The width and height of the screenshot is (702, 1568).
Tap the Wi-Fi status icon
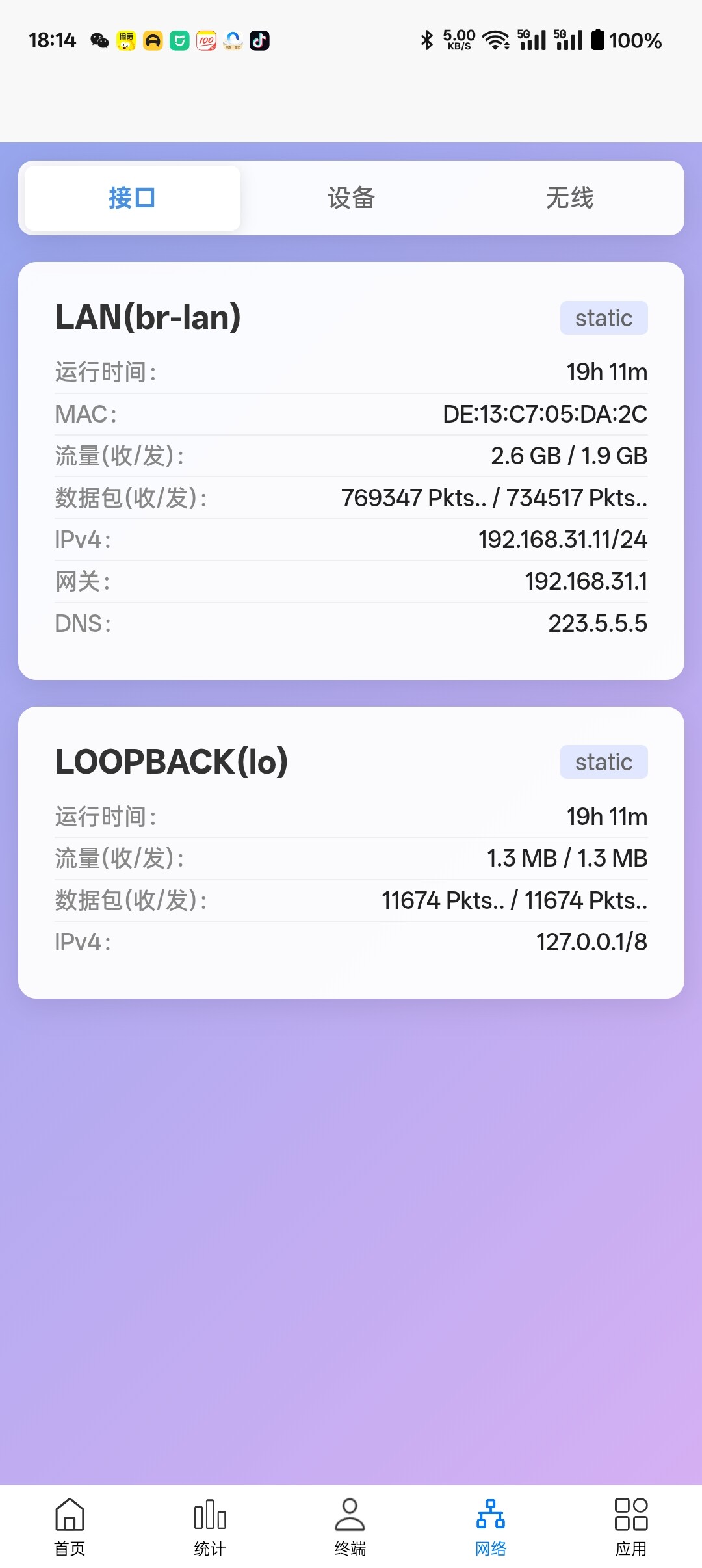point(497,40)
